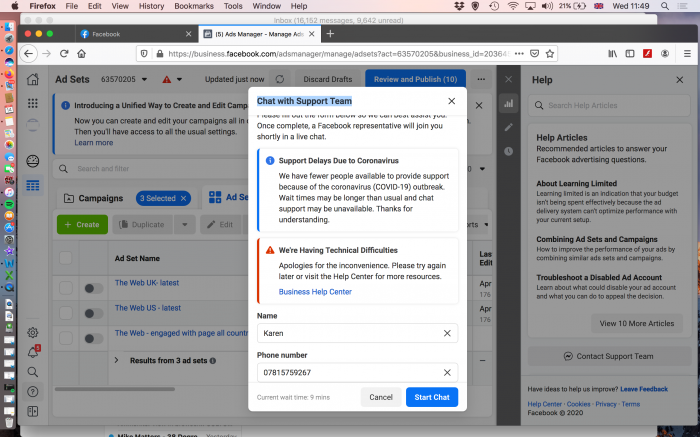Close the Chat with Support Team dialog
This screenshot has width=700, height=437.
(x=451, y=101)
